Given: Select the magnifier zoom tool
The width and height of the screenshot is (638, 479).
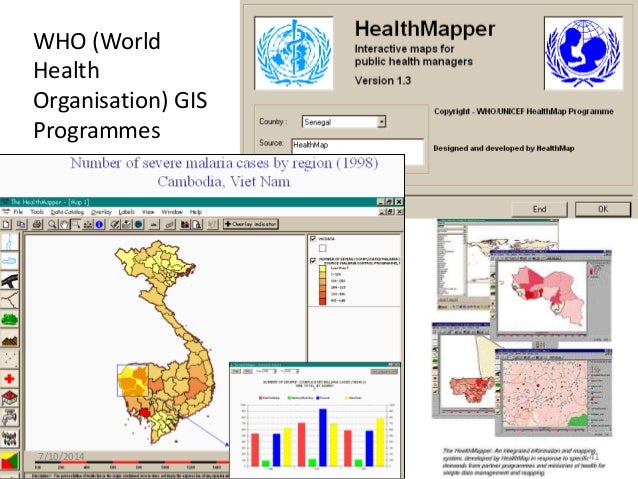Looking at the screenshot, I should coord(52,224).
